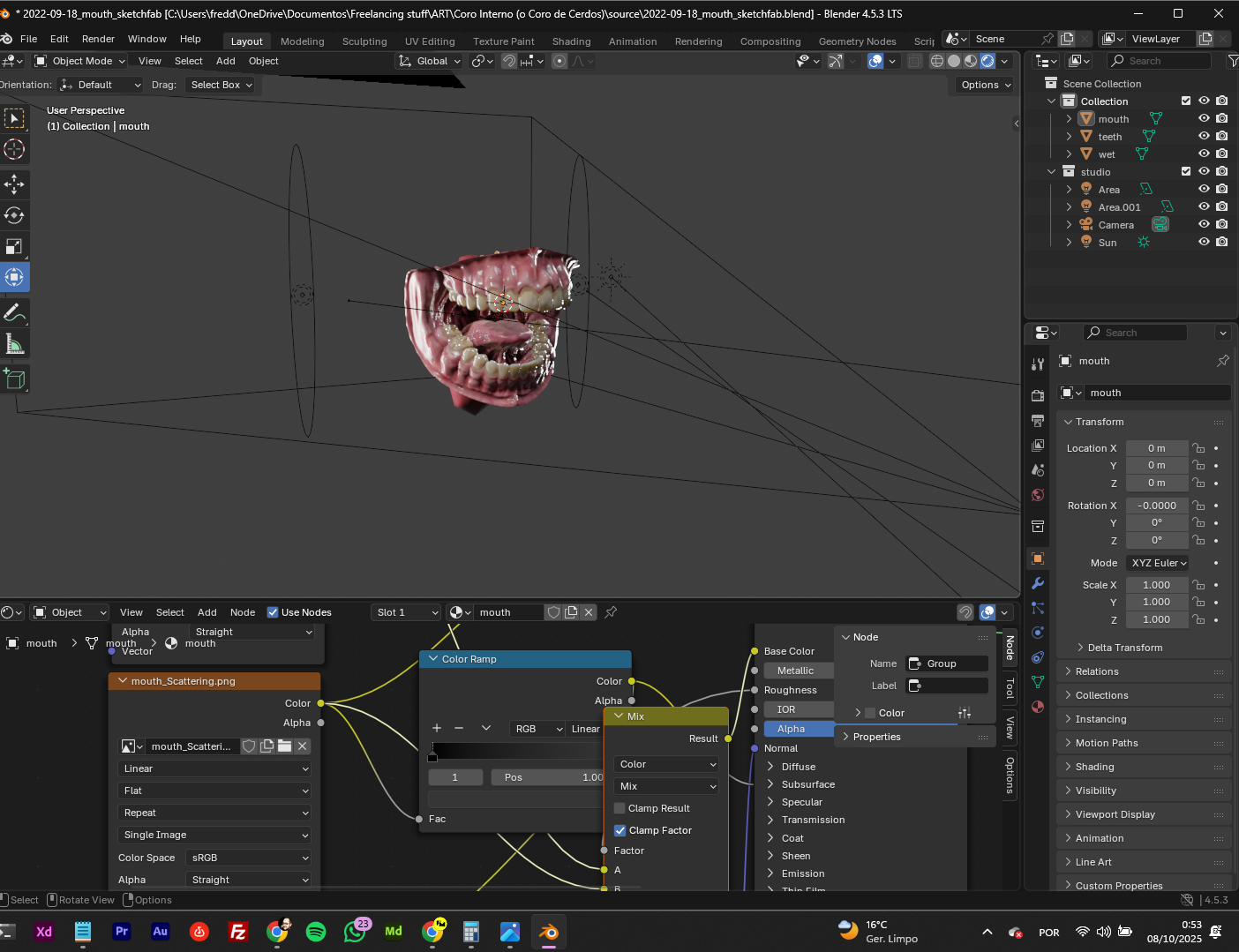Select the Annotate tool
The height and width of the screenshot is (952, 1239).
click(14, 311)
